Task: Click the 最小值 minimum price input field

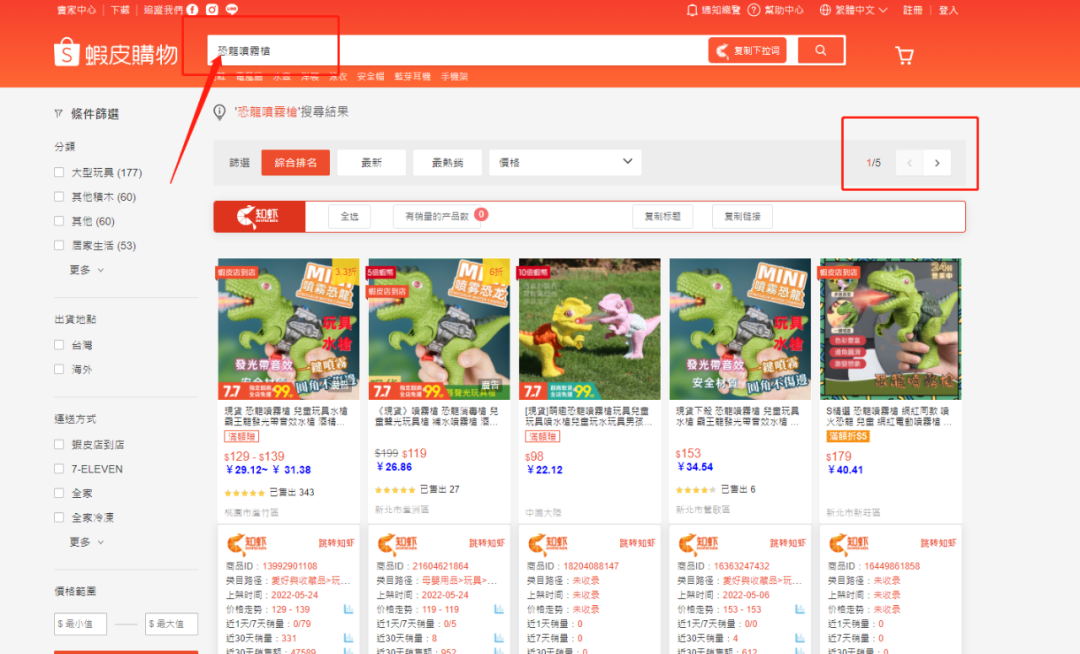Action: pos(80,623)
